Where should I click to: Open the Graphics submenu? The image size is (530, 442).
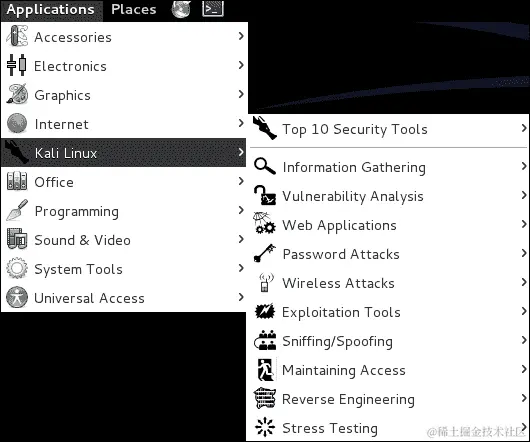[124, 95]
